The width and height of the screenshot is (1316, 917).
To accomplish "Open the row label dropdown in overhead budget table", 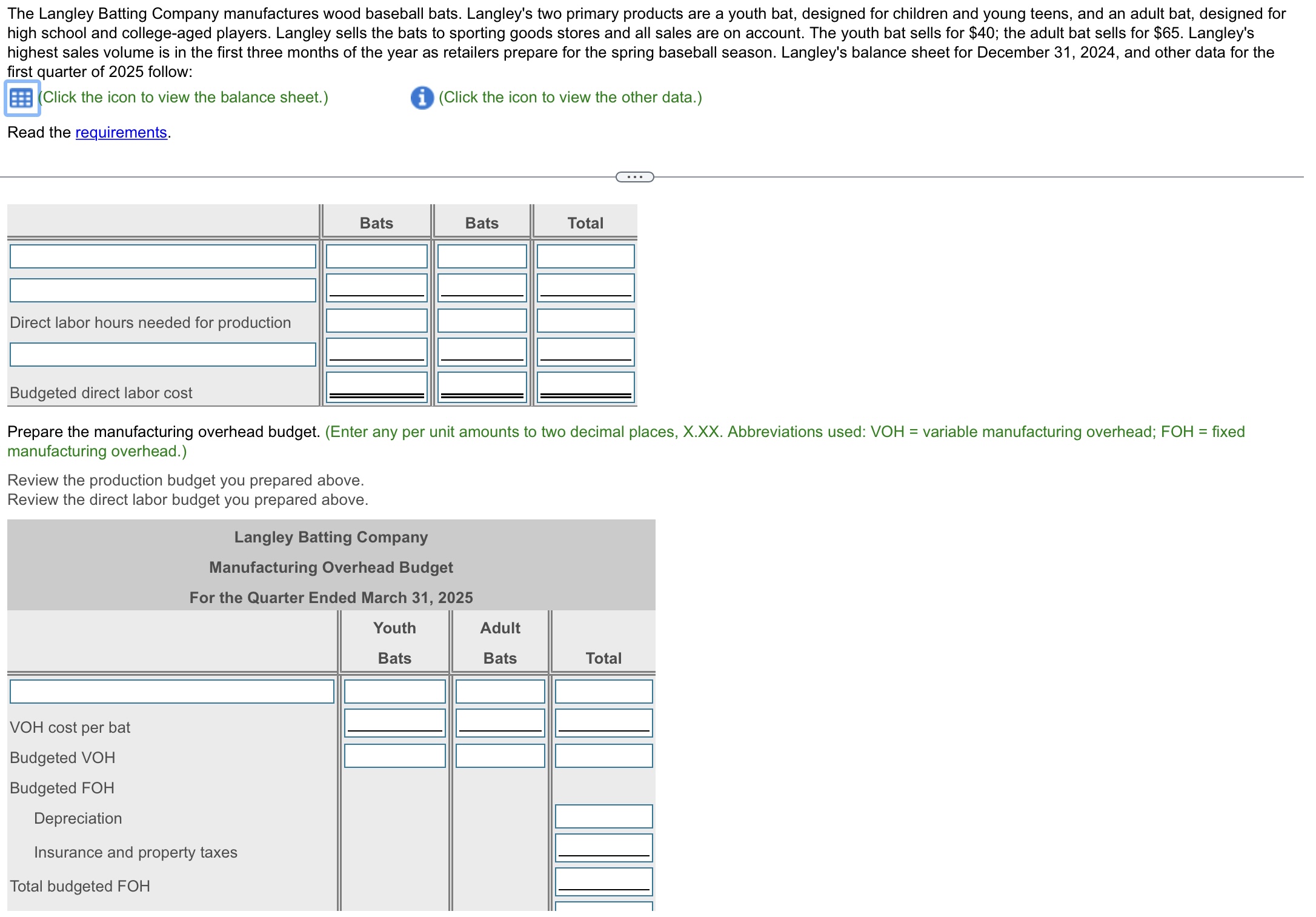I will click(x=173, y=691).
